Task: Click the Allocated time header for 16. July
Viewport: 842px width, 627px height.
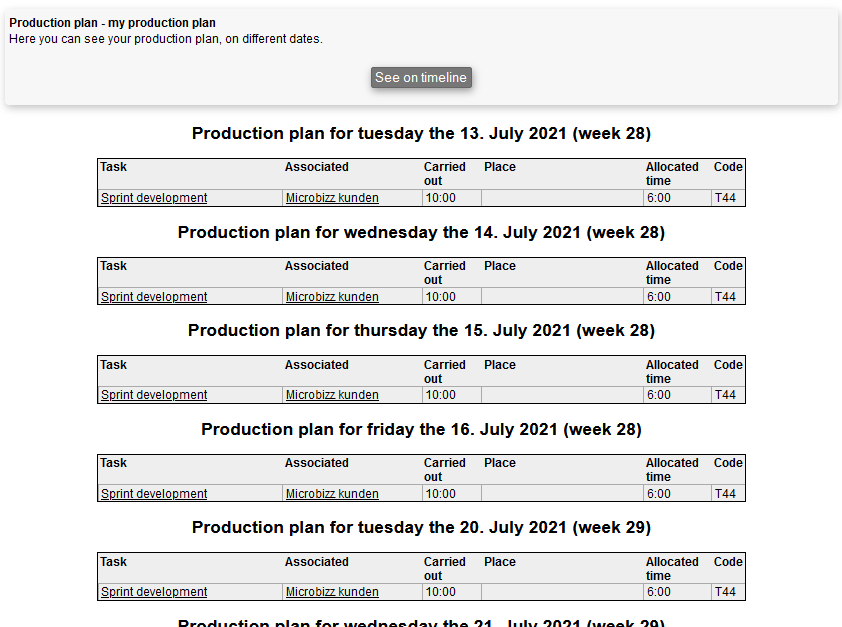Action: [671, 469]
